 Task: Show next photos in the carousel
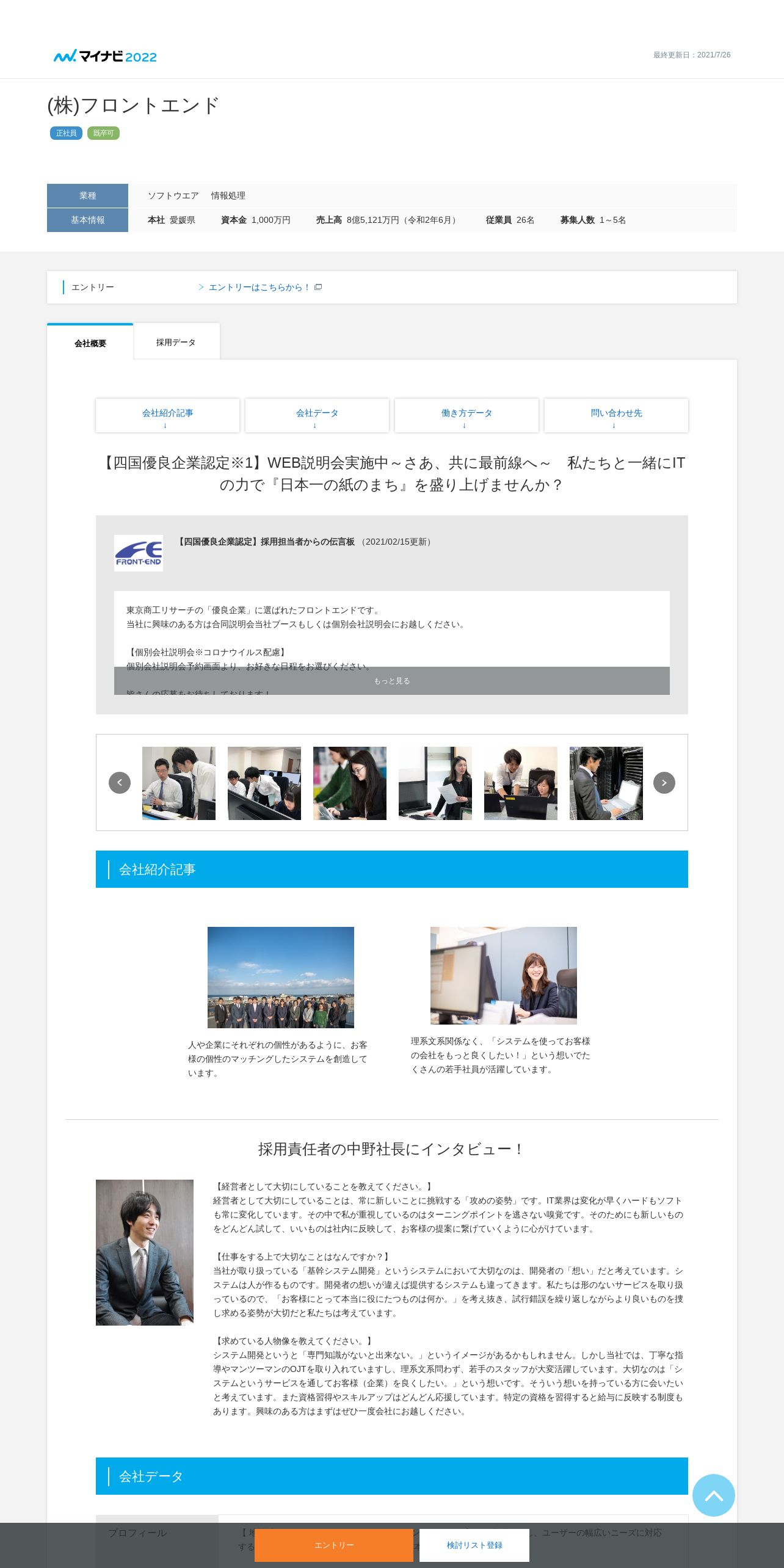(x=664, y=782)
